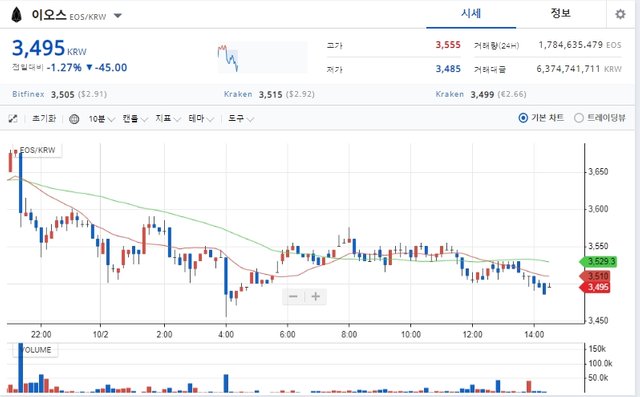Open the 10분 interval dropdown
This screenshot has width=640, height=397.
click(x=102, y=119)
